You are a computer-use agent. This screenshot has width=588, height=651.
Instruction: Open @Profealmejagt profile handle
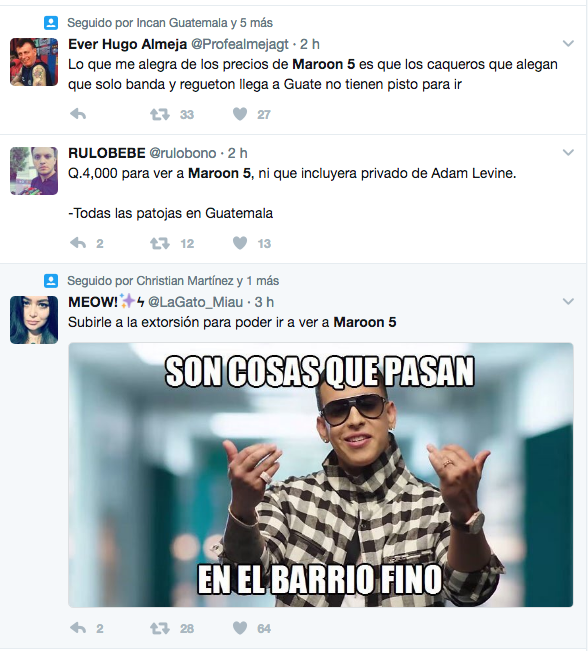click(240, 44)
